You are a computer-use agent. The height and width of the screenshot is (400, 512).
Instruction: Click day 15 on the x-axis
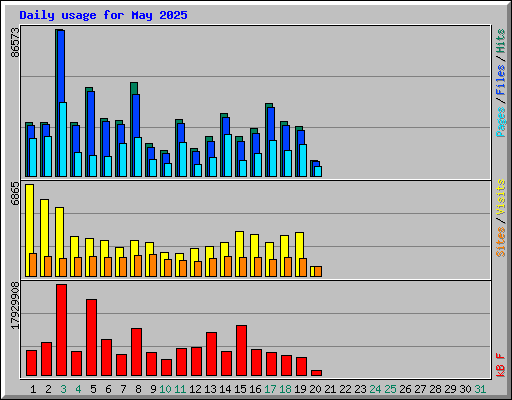[x=240, y=389]
